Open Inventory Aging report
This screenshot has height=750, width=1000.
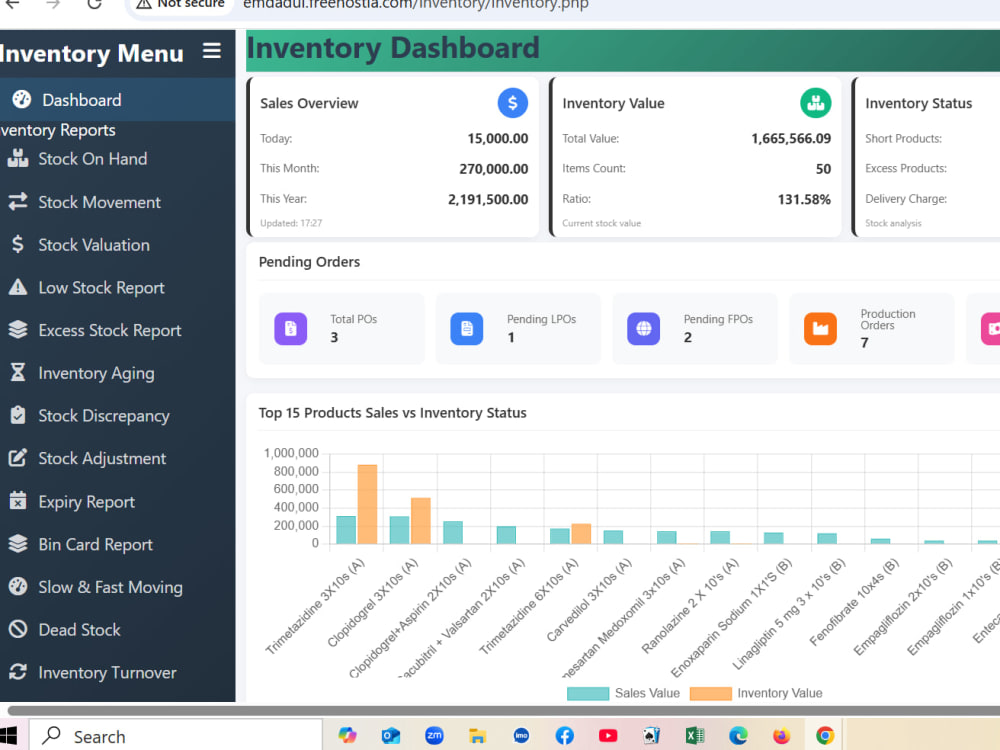click(x=96, y=373)
